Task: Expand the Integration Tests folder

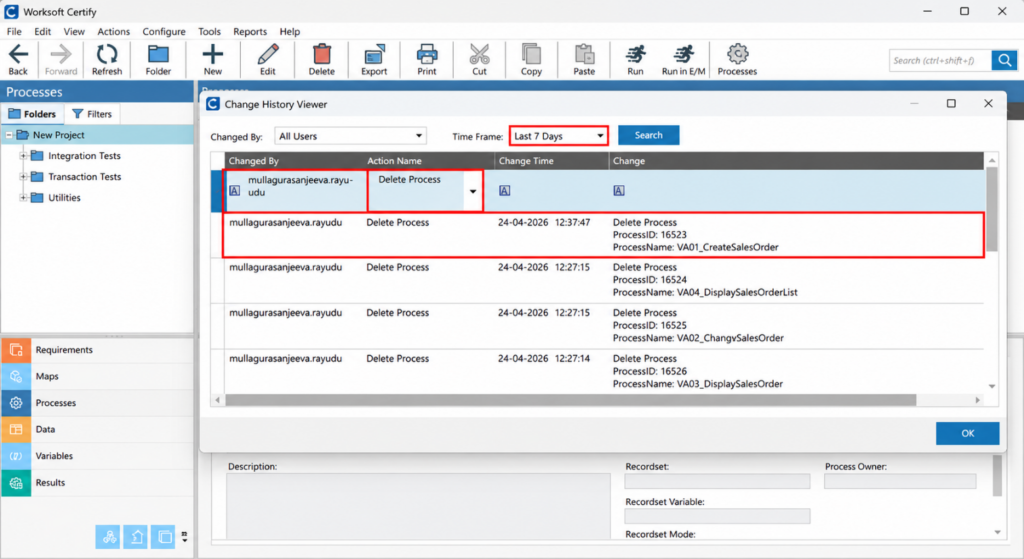Action: [x=23, y=156]
